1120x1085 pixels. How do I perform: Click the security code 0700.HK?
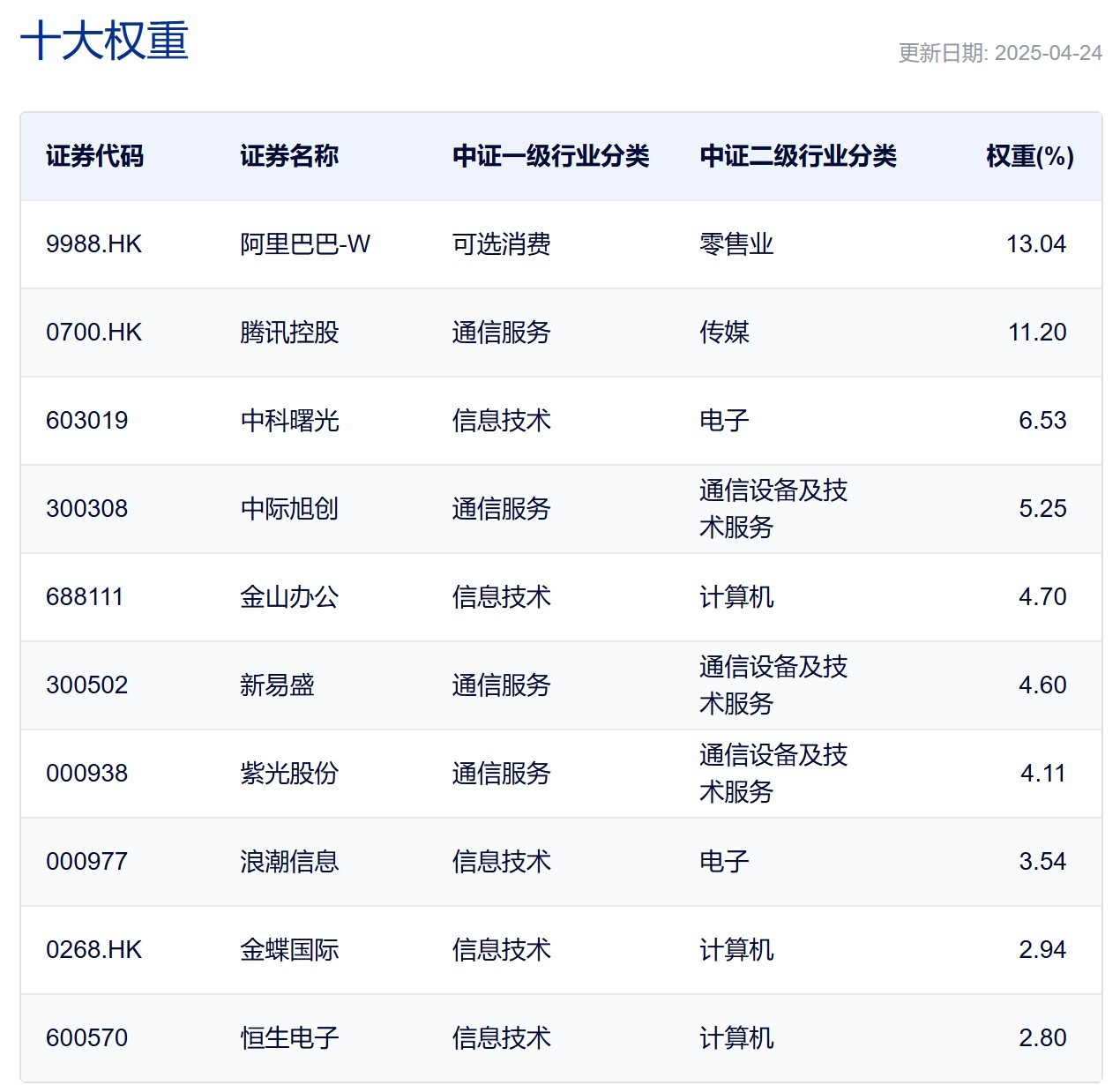[x=93, y=333]
